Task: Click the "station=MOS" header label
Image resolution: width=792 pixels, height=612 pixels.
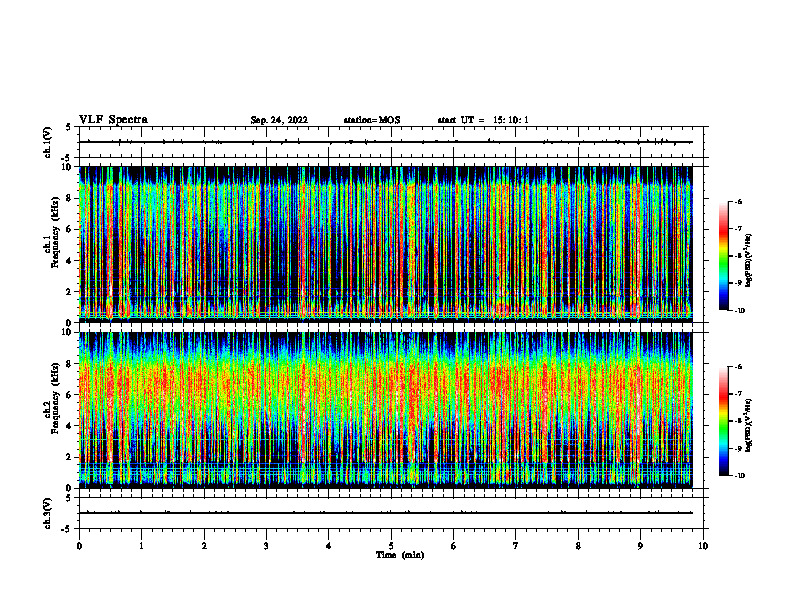Action: tap(372, 120)
